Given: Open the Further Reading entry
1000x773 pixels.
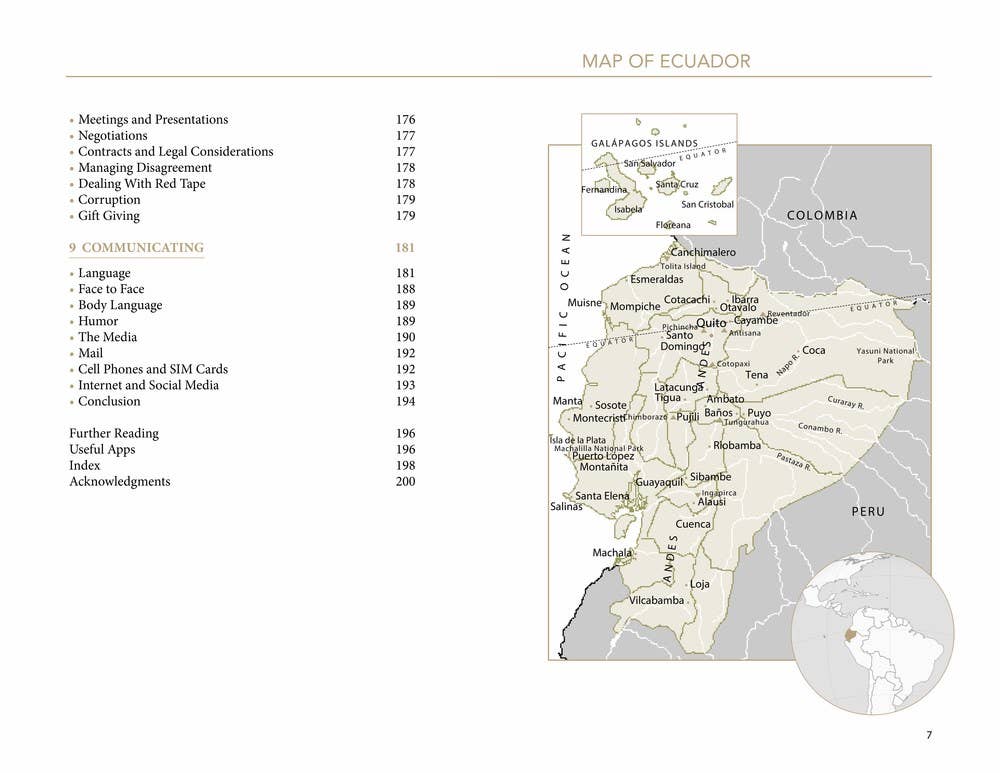Looking at the screenshot, I should (x=242, y=433).
